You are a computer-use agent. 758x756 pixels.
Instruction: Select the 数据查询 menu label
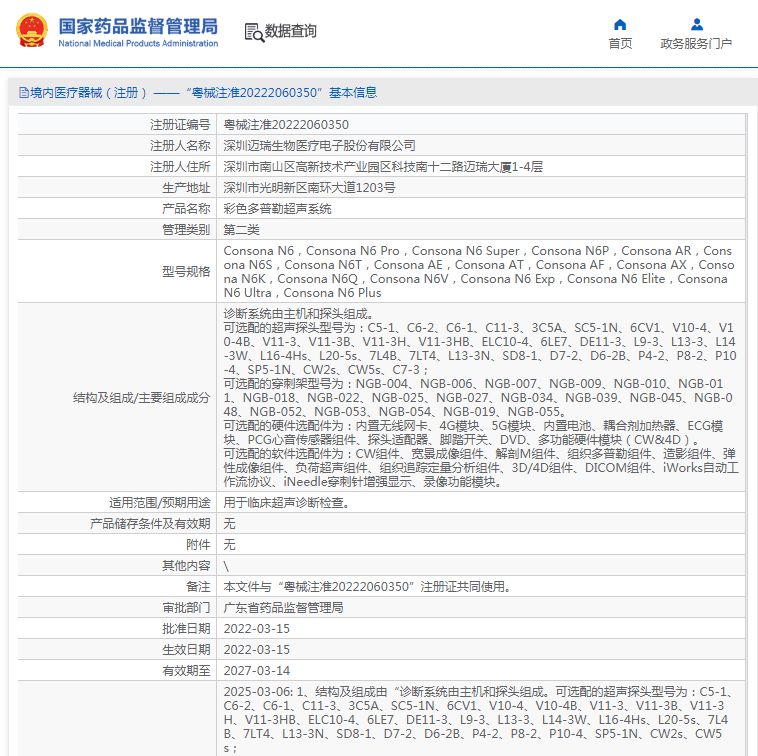pos(291,32)
